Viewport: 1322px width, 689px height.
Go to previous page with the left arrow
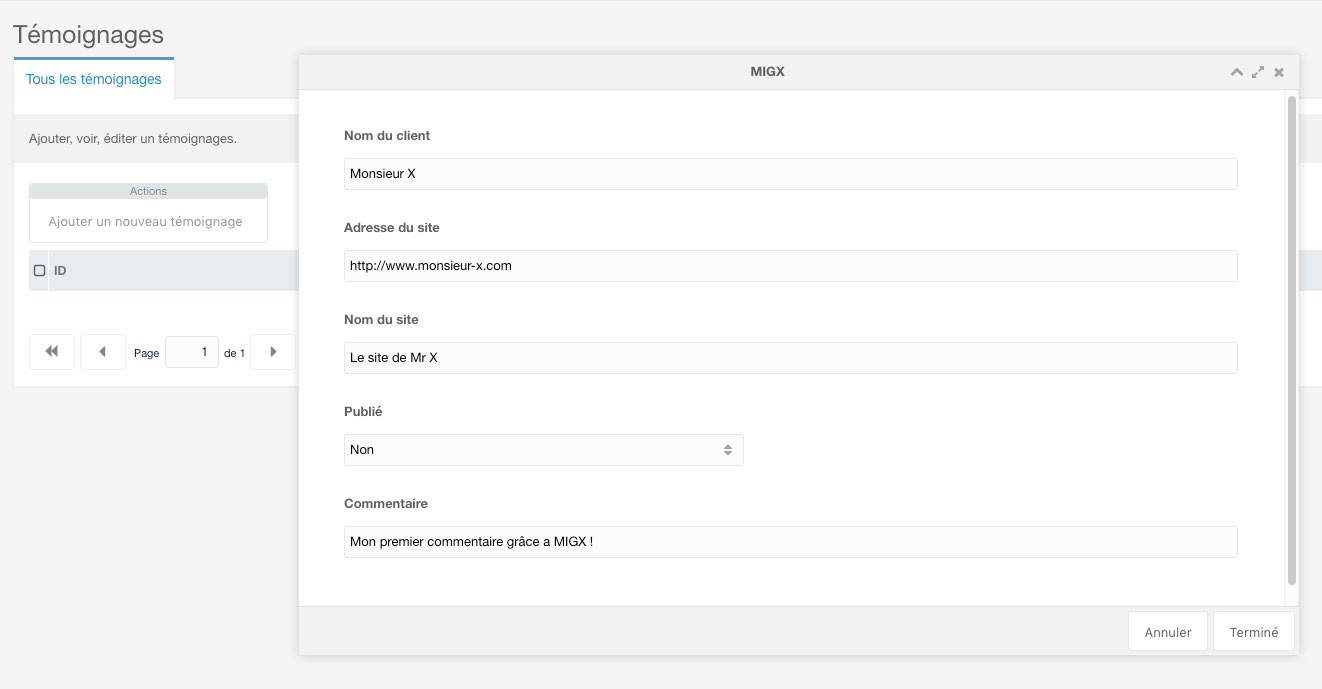pos(103,352)
